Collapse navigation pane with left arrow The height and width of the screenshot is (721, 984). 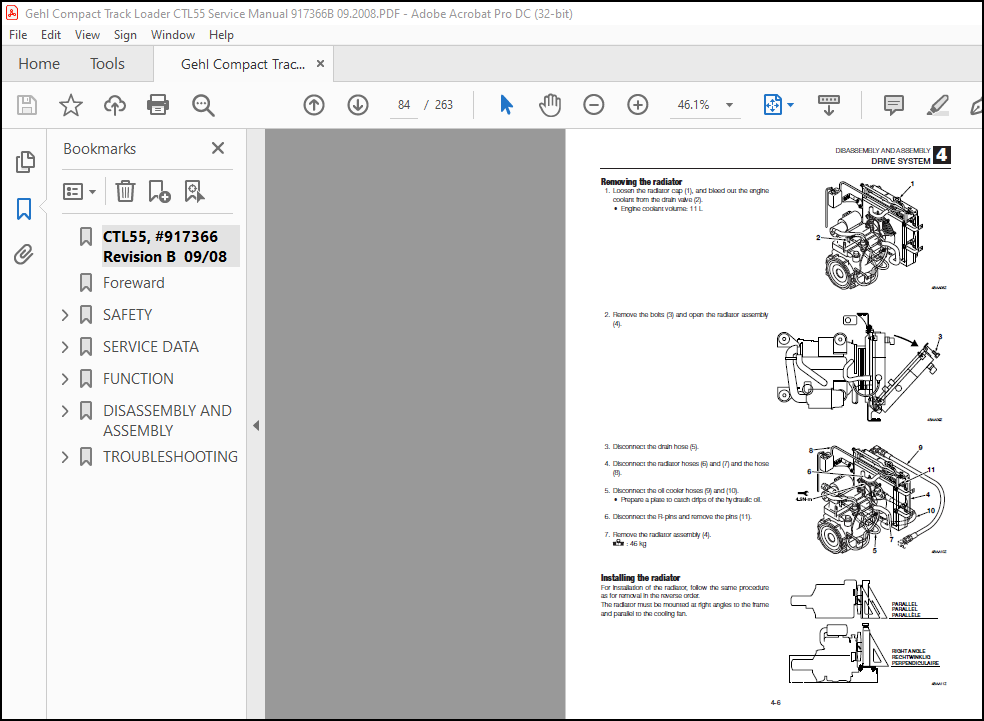(256, 425)
